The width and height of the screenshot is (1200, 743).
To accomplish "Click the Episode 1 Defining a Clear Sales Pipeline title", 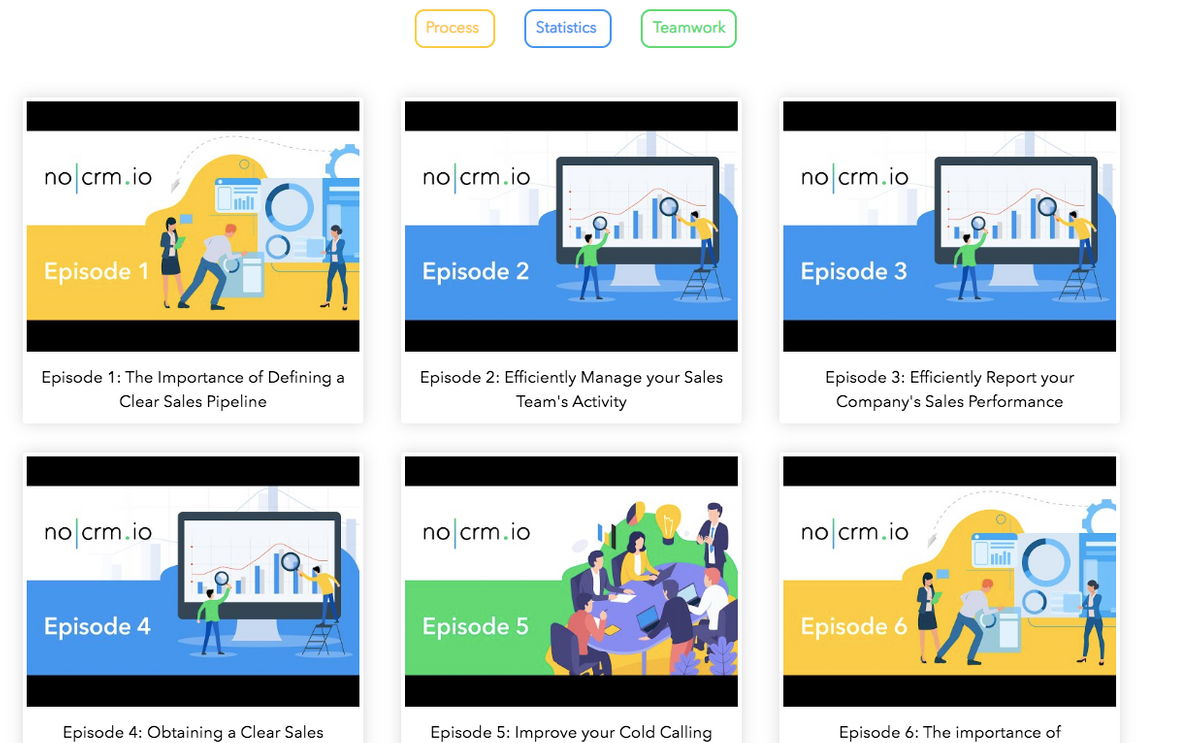I will (193, 389).
